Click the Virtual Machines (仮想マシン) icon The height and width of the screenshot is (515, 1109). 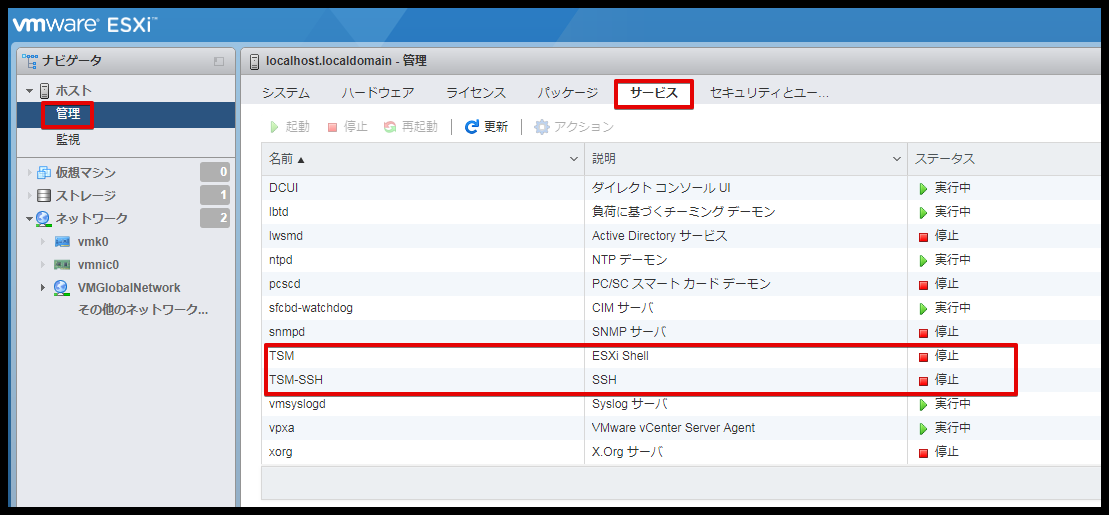click(x=44, y=173)
